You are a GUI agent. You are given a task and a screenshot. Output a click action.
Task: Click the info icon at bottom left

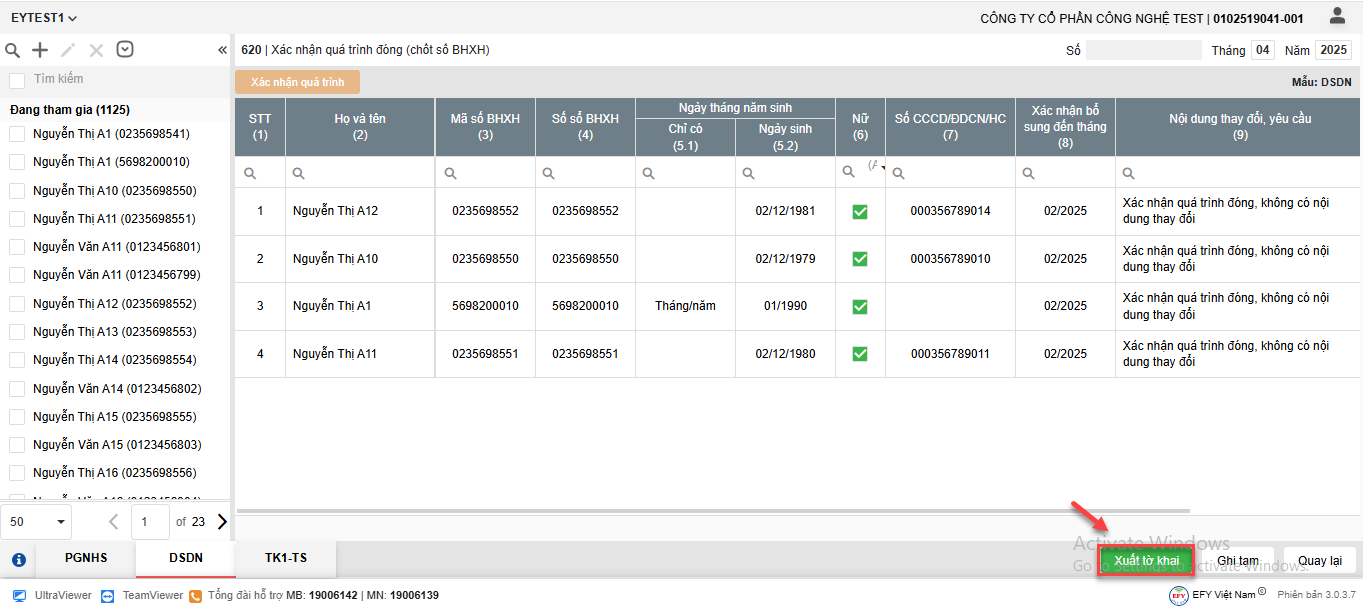[18, 559]
